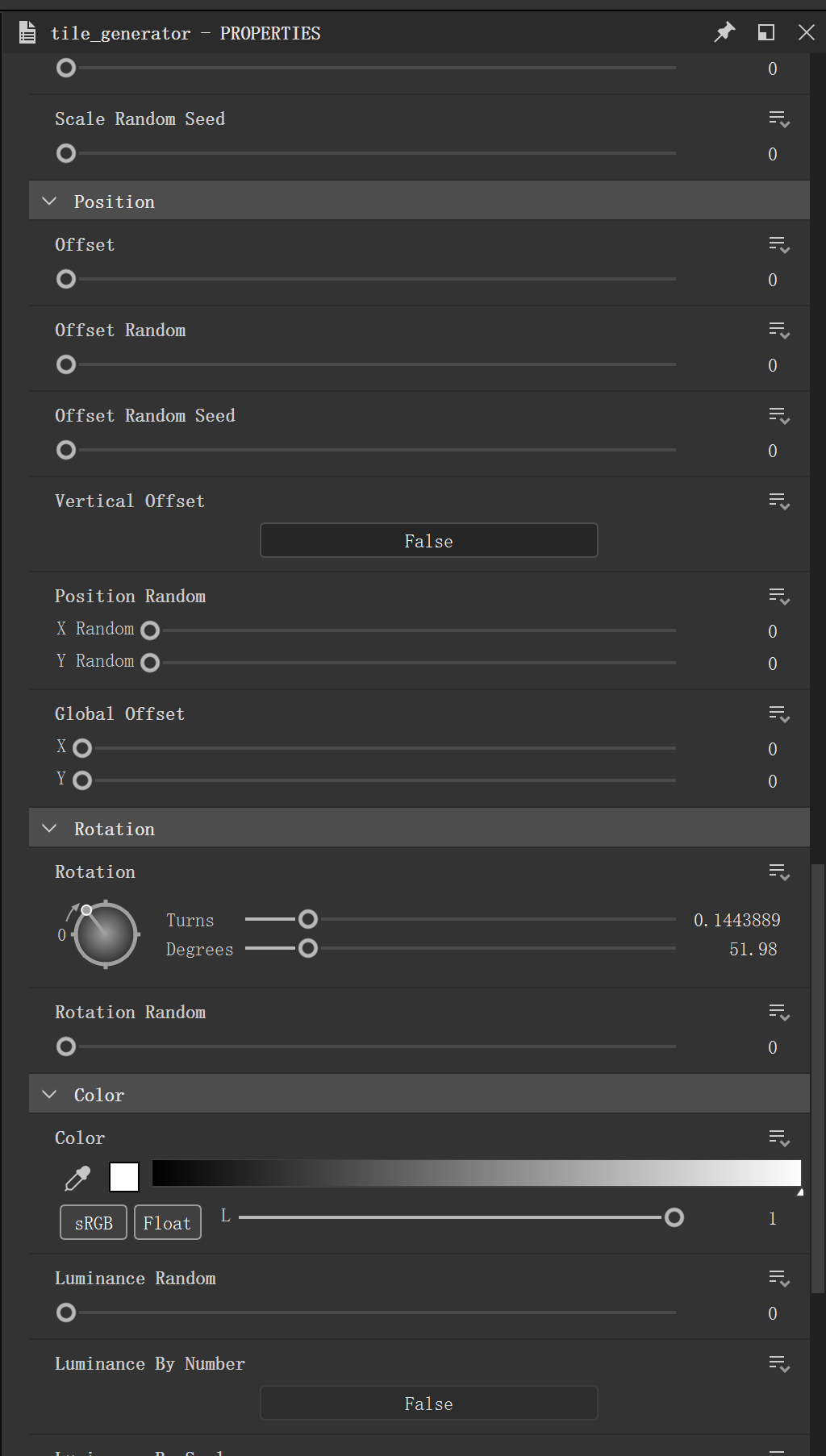Collapse the Color section
The width and height of the screenshot is (826, 1456).
pos(50,1095)
